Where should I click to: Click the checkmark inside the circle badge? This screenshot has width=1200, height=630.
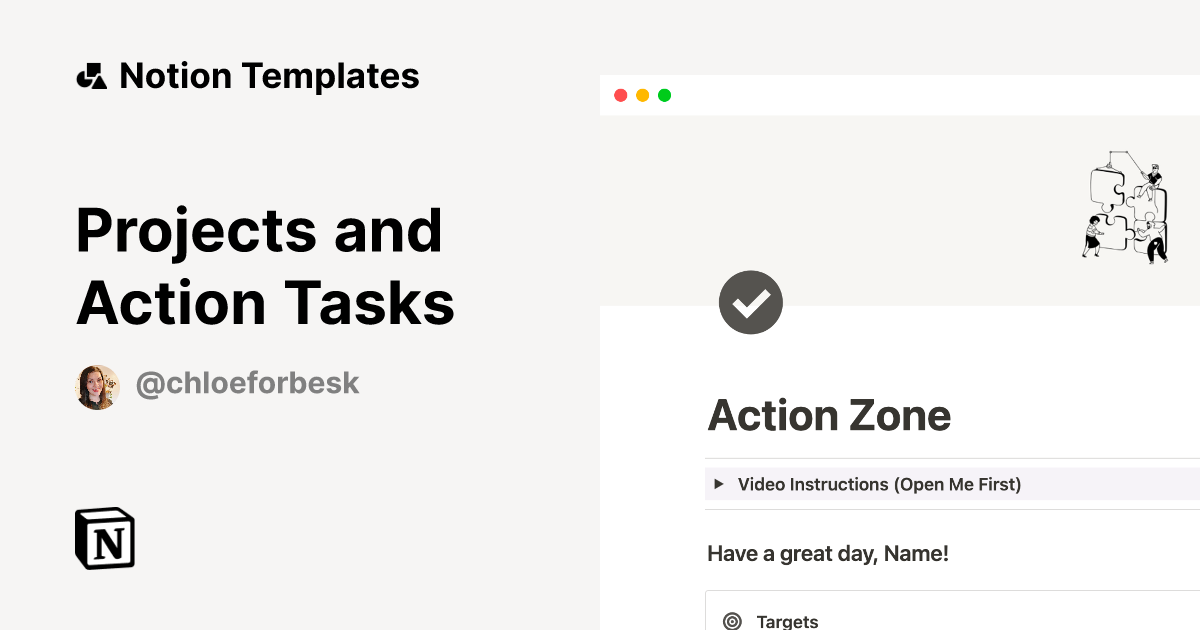(x=751, y=302)
